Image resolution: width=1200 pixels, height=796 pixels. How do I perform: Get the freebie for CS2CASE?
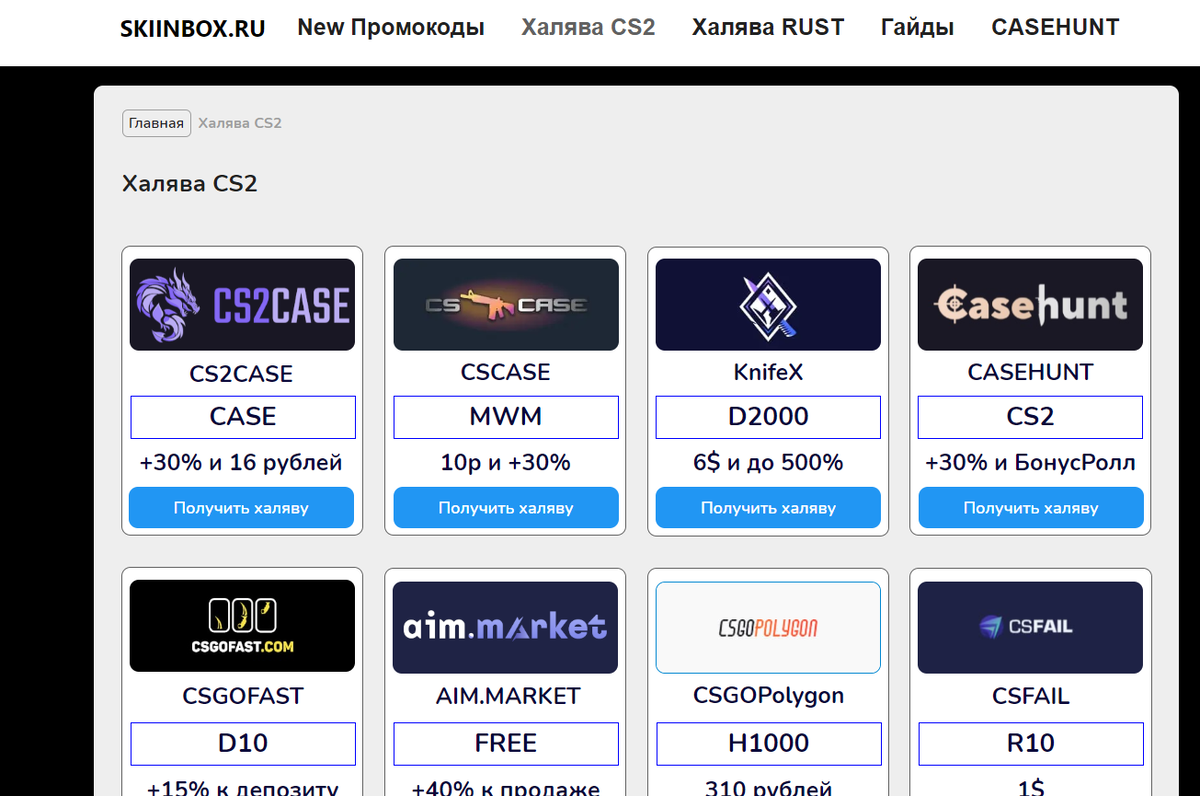point(241,508)
